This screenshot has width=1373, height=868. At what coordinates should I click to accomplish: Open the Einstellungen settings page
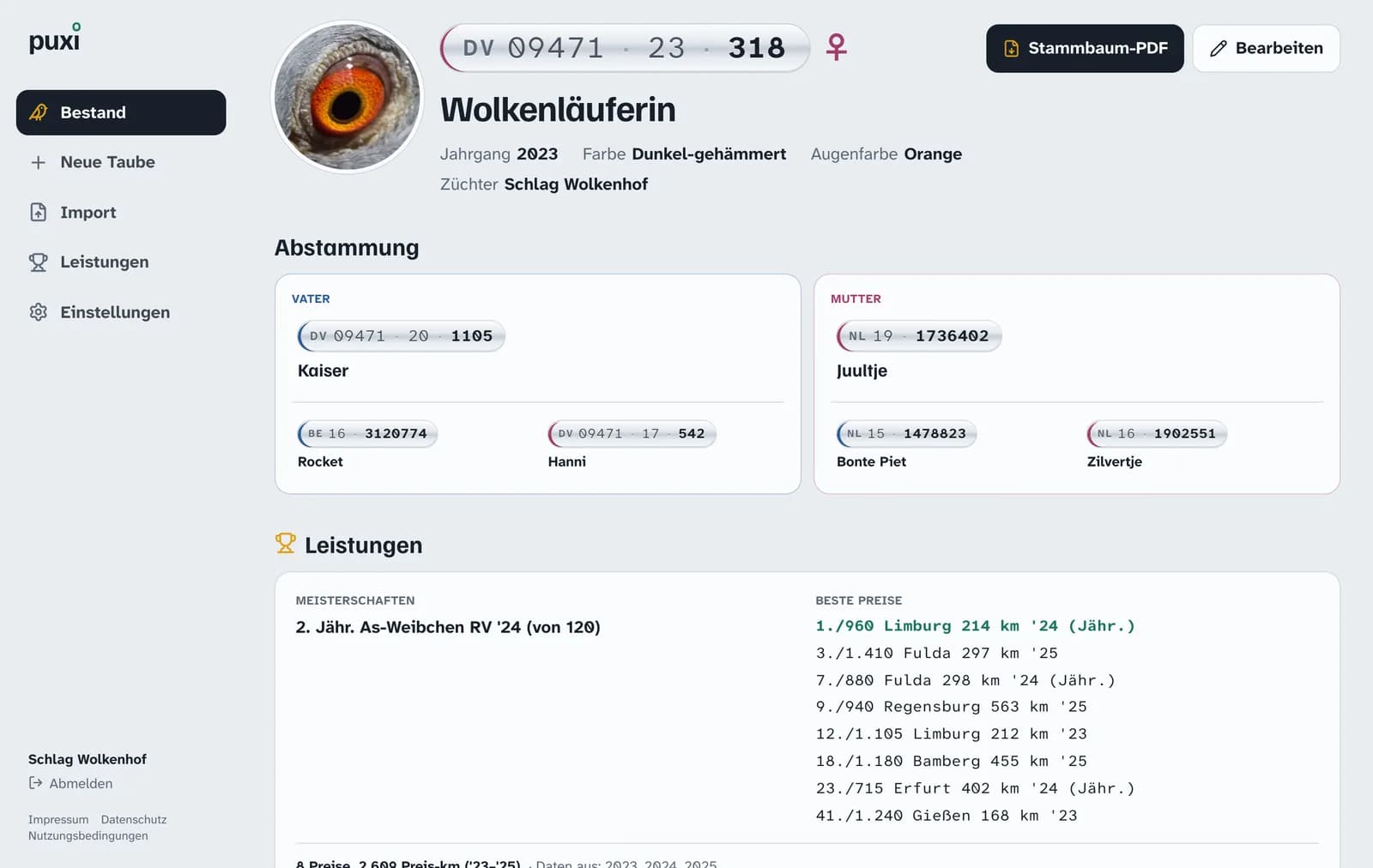pyautogui.click(x=121, y=312)
